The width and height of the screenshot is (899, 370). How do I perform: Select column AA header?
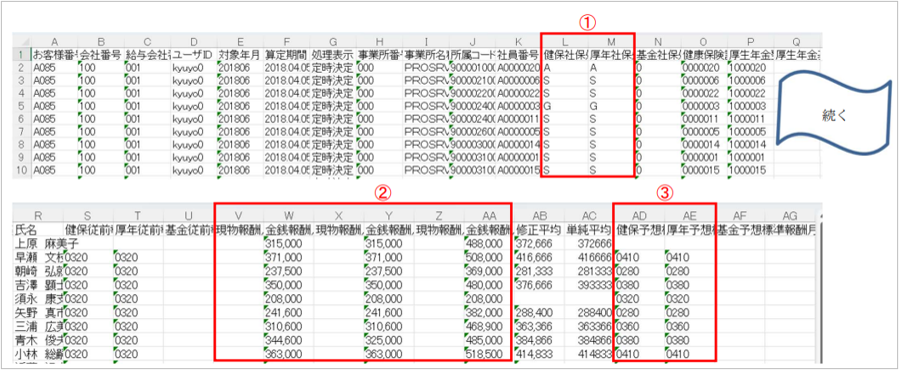[x=488, y=216]
